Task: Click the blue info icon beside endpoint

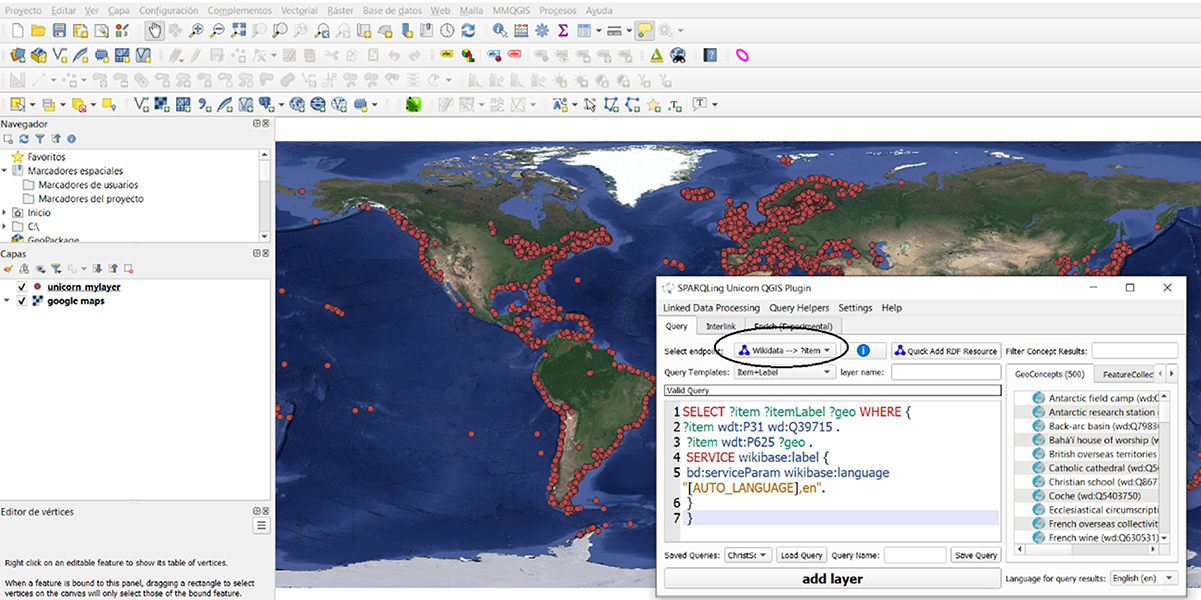Action: tap(863, 351)
